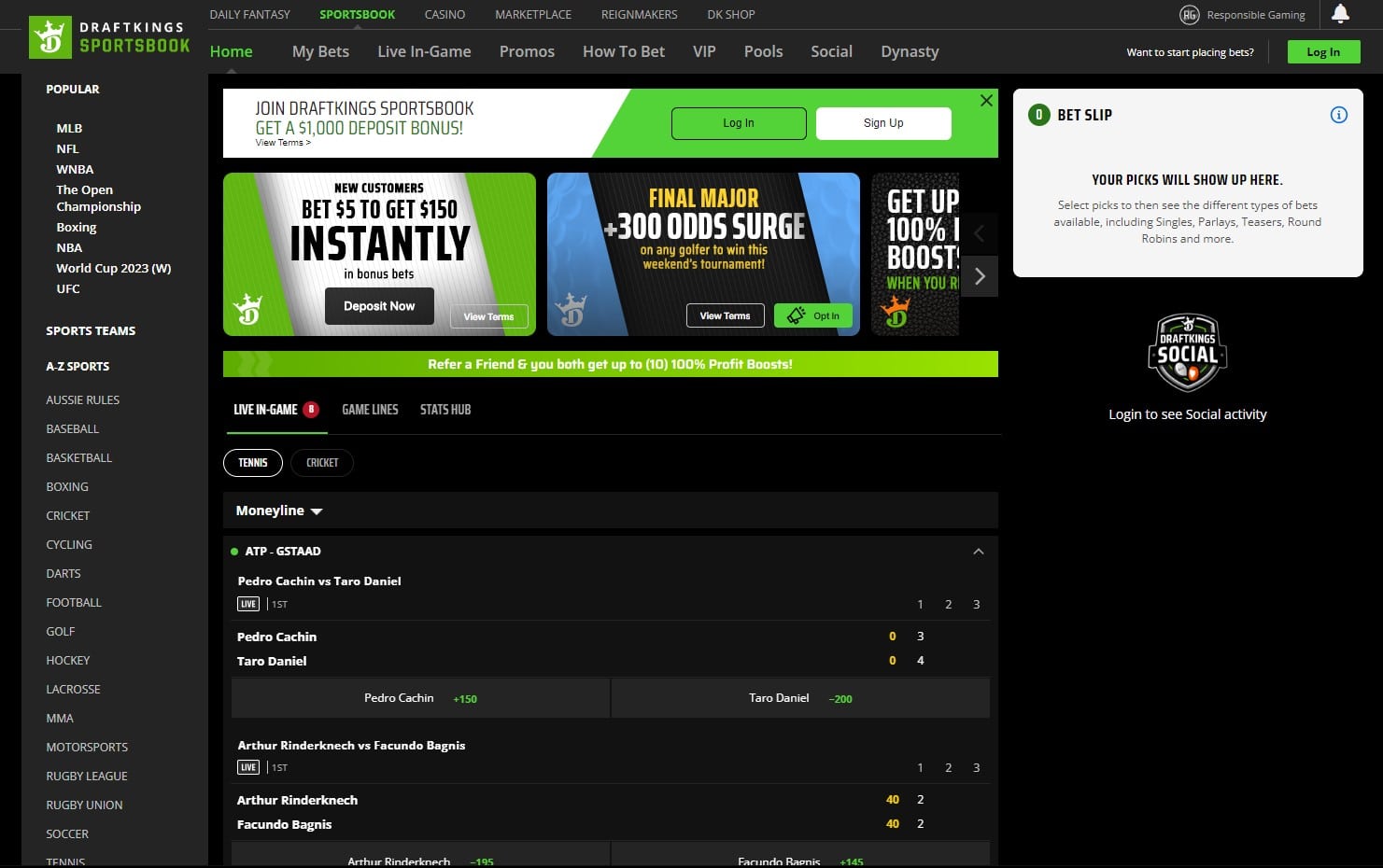1383x868 pixels.
Task: Select MLB in Popular list
Action: pyautogui.click(x=69, y=128)
